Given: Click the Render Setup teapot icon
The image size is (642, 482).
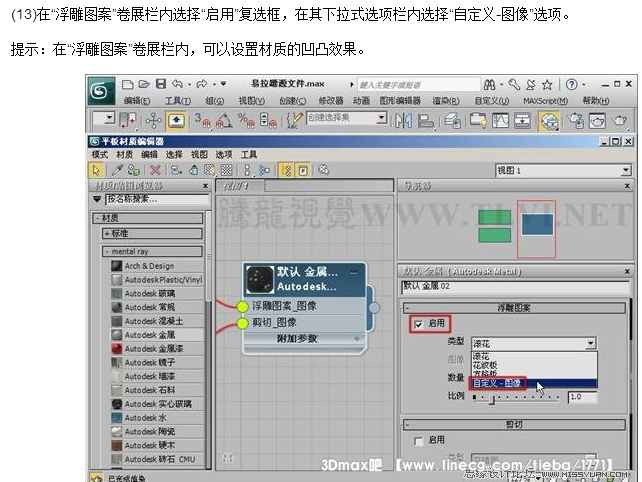Looking at the screenshot, I should [576, 121].
